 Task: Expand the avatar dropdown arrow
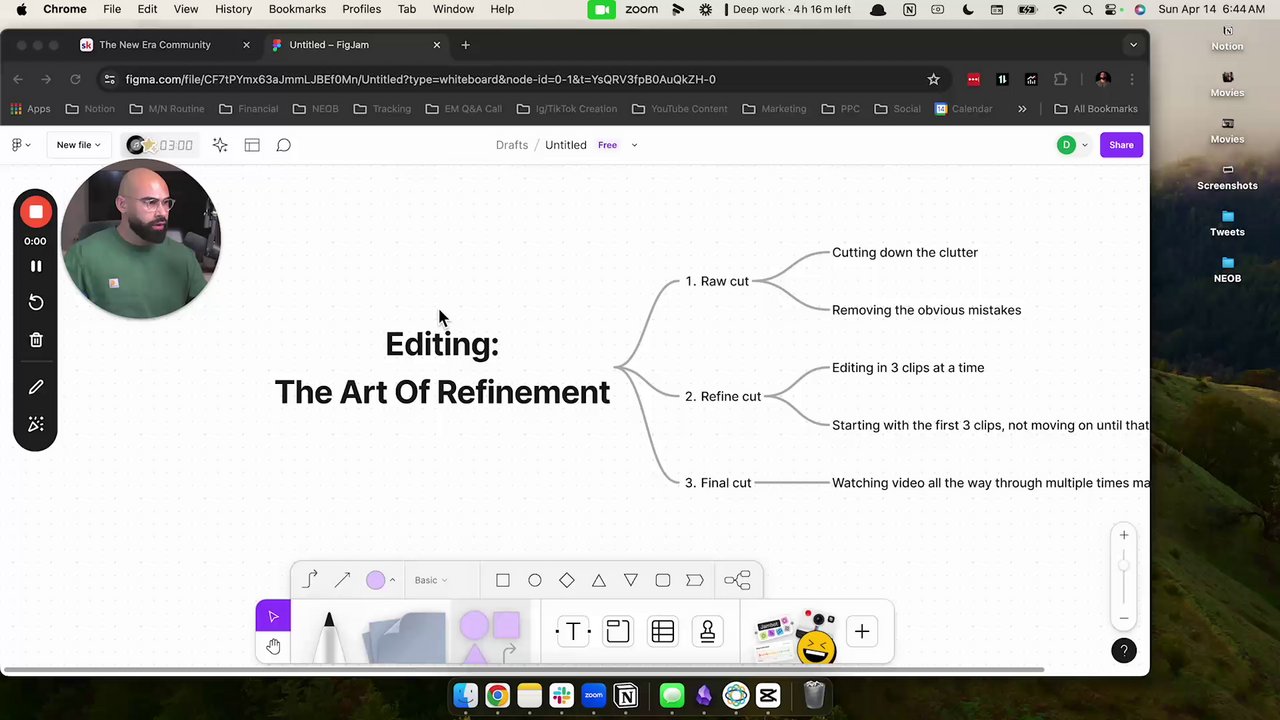tap(1085, 145)
